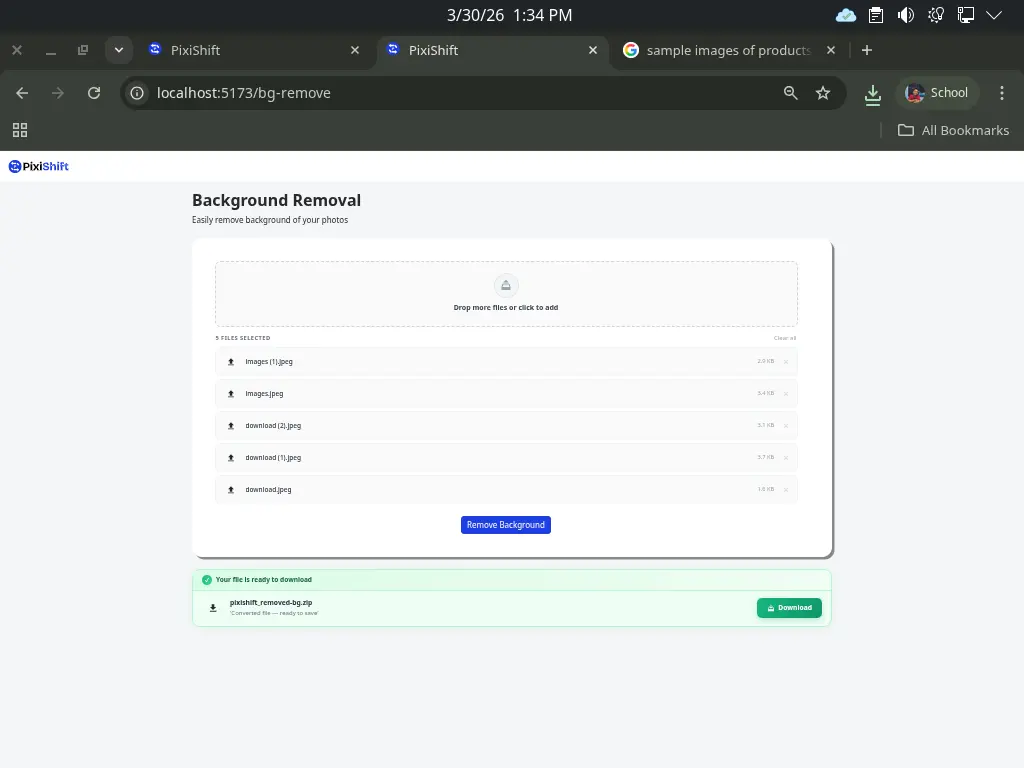Viewport: 1024px width, 768px height.
Task: Go back to previous page
Action: (x=22, y=93)
